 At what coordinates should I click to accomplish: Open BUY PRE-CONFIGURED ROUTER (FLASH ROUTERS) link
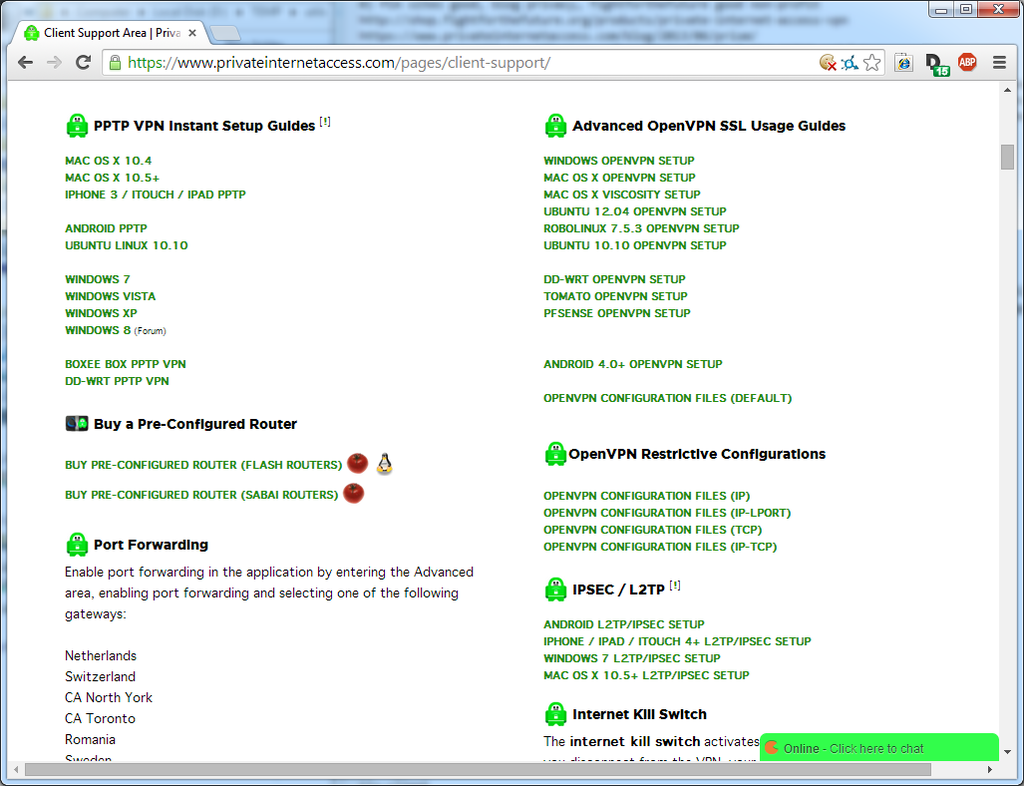click(204, 465)
